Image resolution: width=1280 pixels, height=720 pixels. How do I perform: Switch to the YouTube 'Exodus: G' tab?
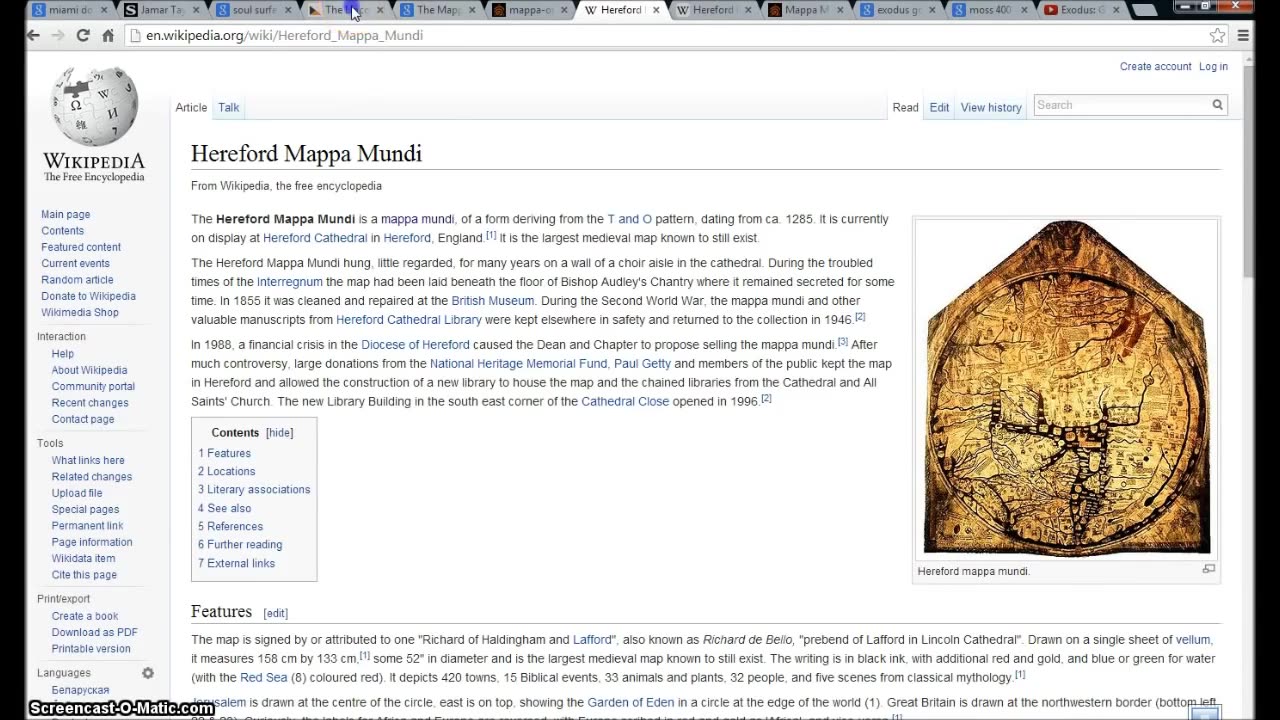pyautogui.click(x=1078, y=10)
